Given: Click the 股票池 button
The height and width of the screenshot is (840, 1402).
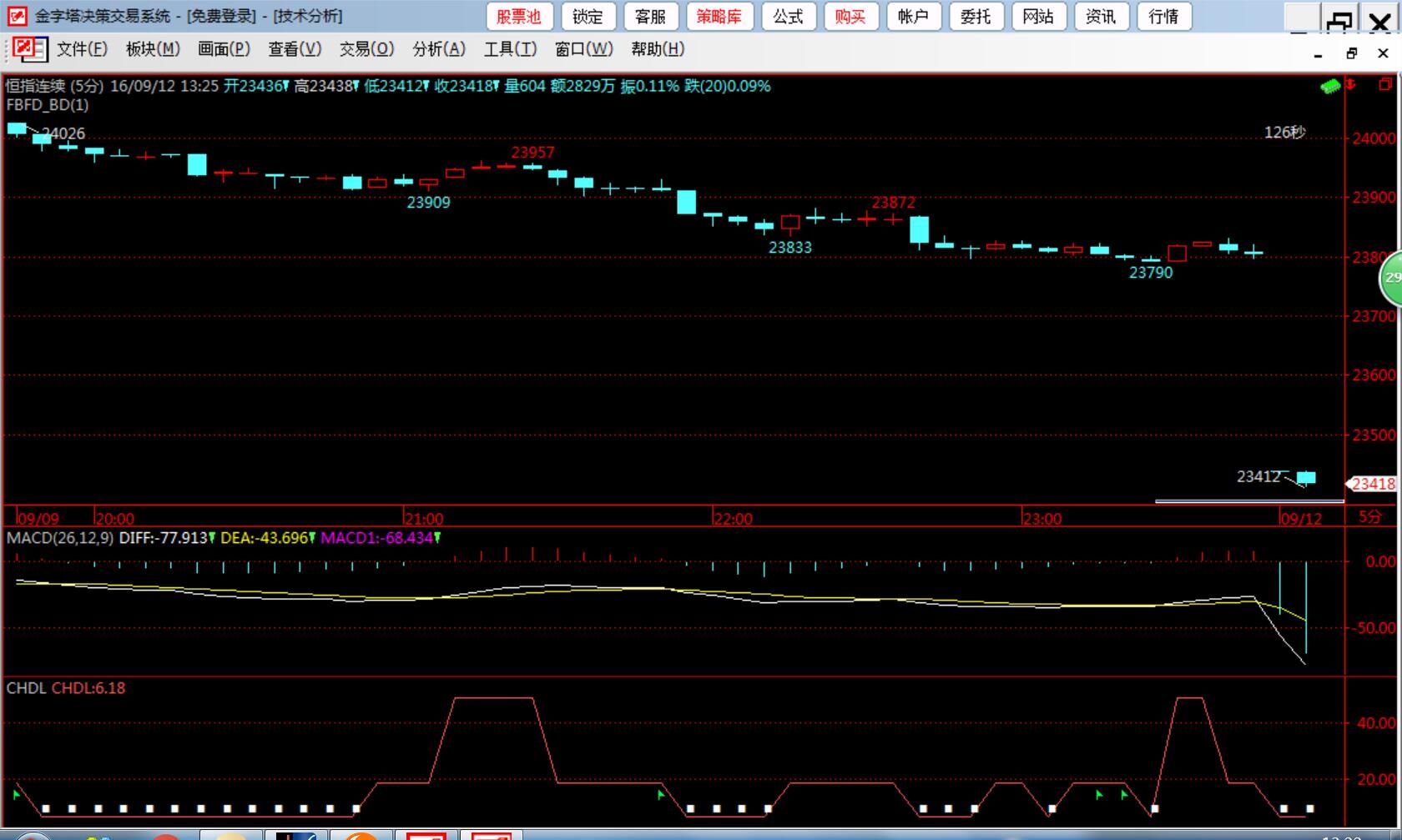Looking at the screenshot, I should [x=518, y=17].
